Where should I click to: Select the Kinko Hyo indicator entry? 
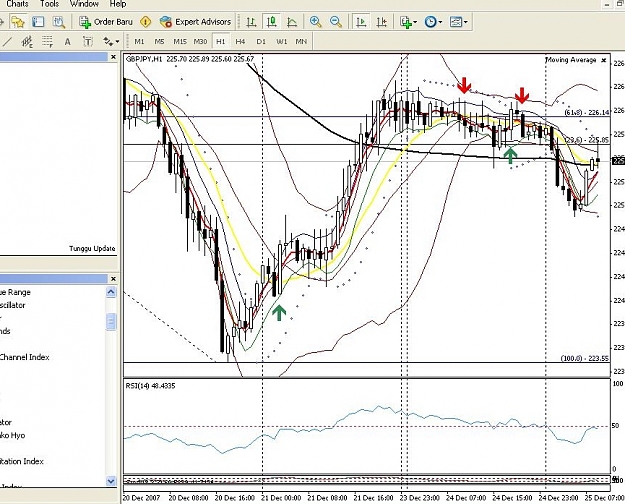[x=12, y=435]
